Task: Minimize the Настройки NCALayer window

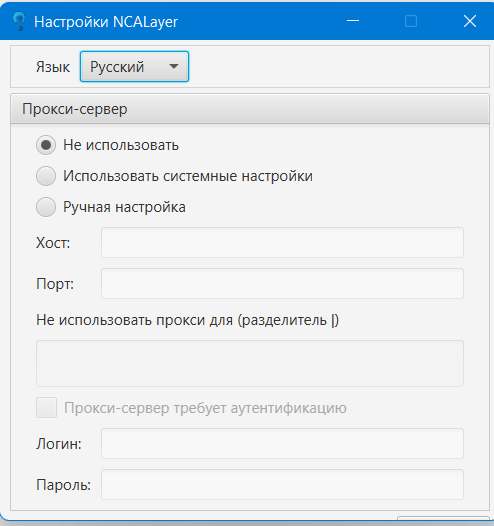Action: (x=353, y=21)
